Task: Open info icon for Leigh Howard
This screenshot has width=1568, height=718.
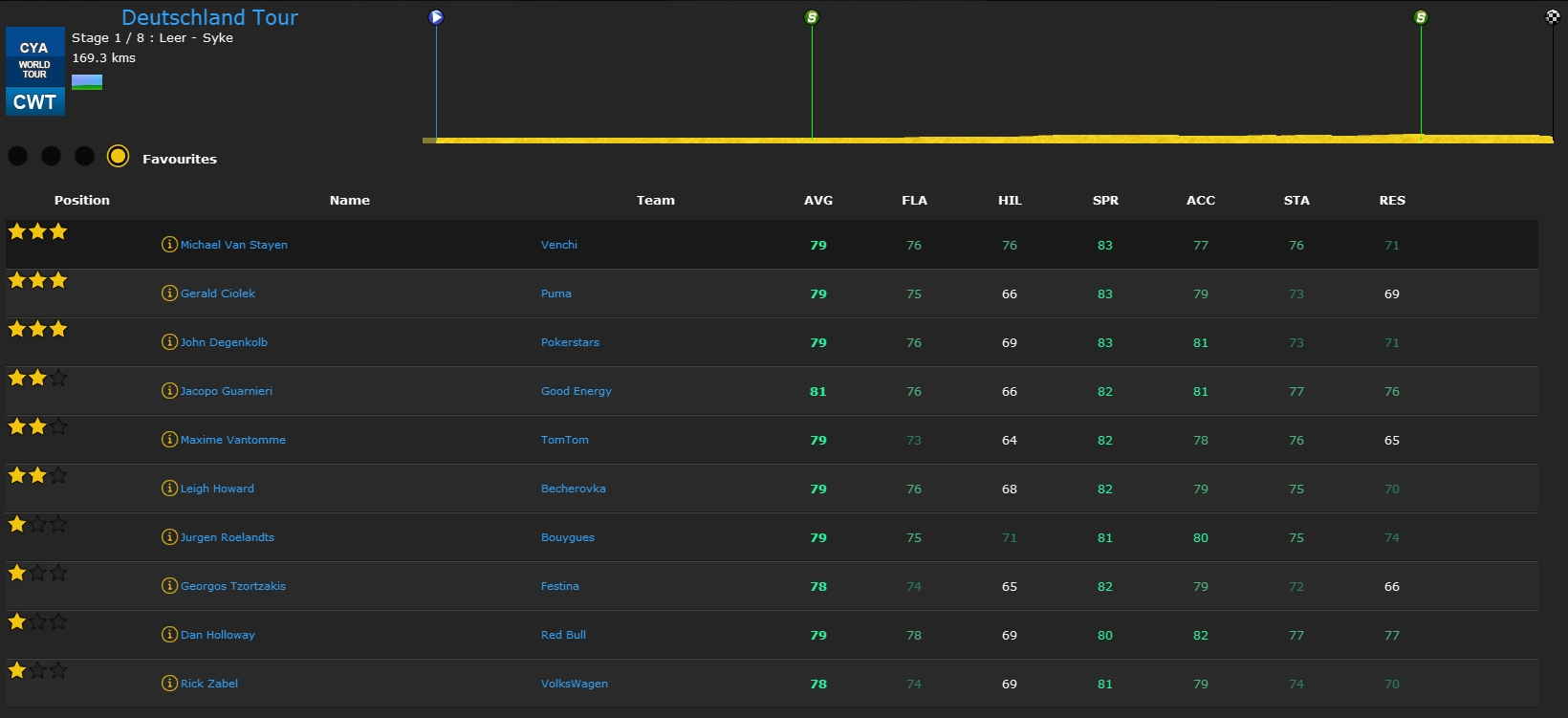Action: [x=169, y=489]
